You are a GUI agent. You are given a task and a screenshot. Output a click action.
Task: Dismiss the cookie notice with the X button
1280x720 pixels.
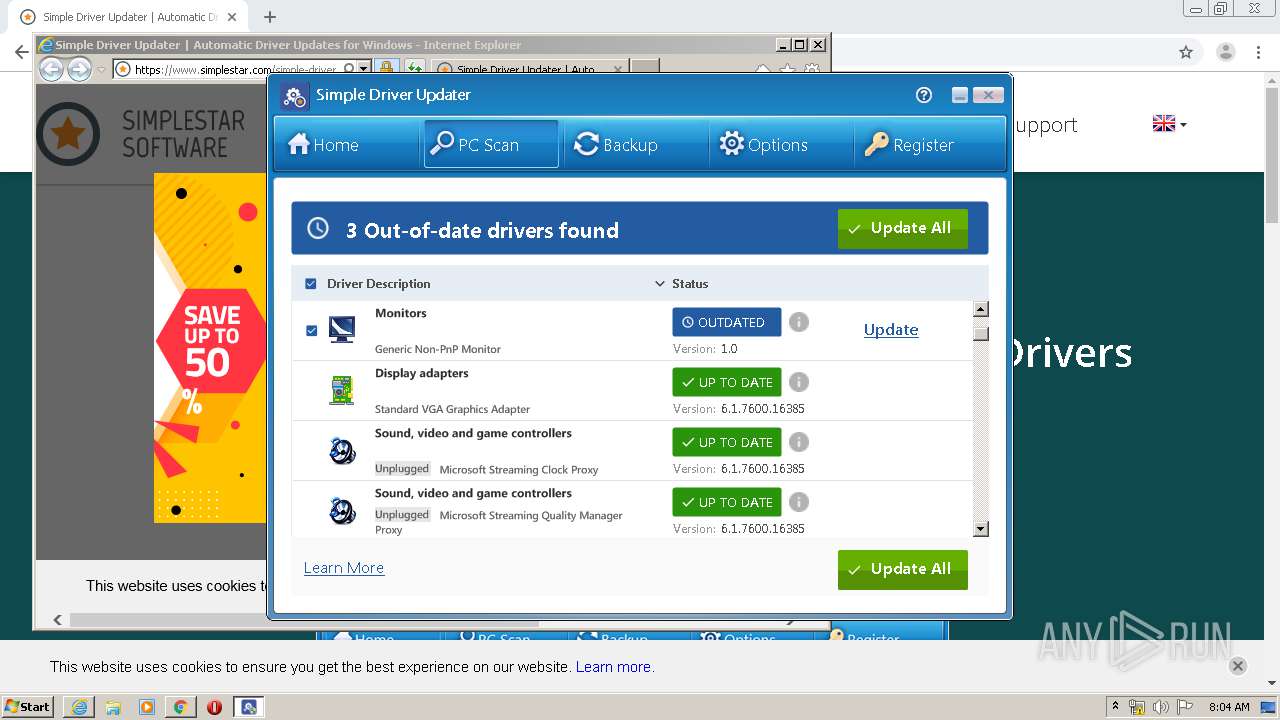coord(1237,666)
